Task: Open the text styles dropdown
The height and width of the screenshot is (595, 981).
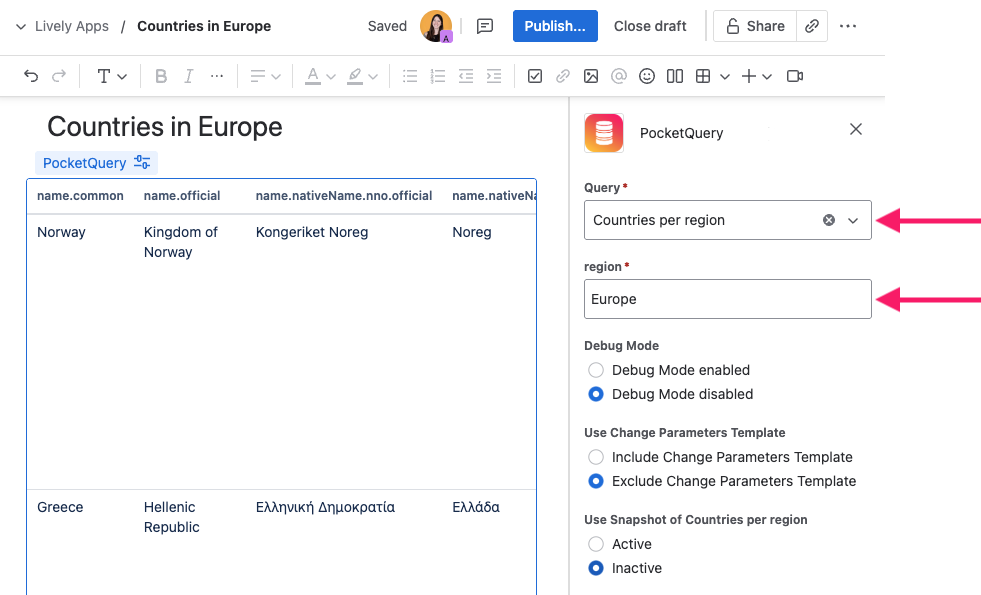Action: pos(111,75)
